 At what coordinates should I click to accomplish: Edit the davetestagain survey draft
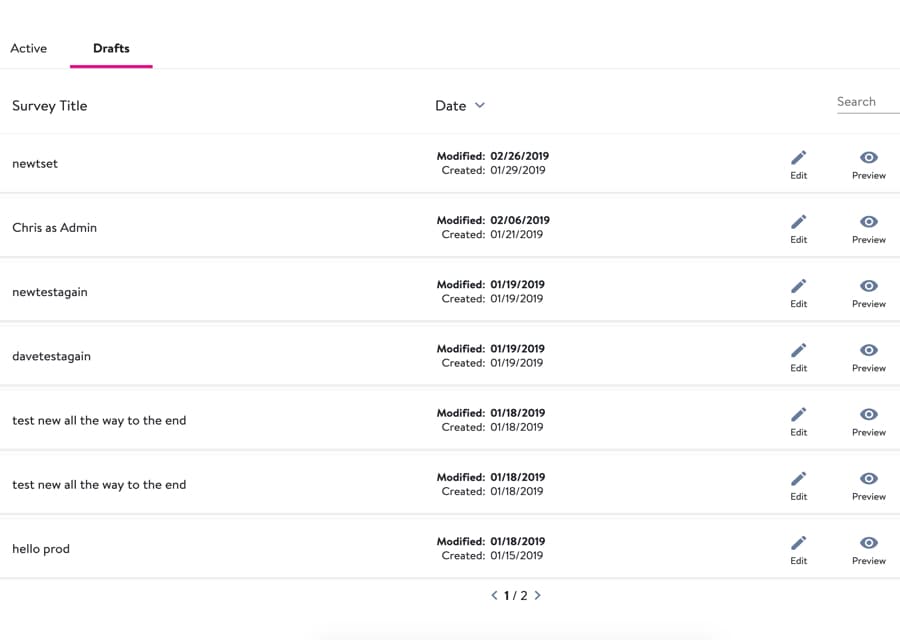click(798, 350)
